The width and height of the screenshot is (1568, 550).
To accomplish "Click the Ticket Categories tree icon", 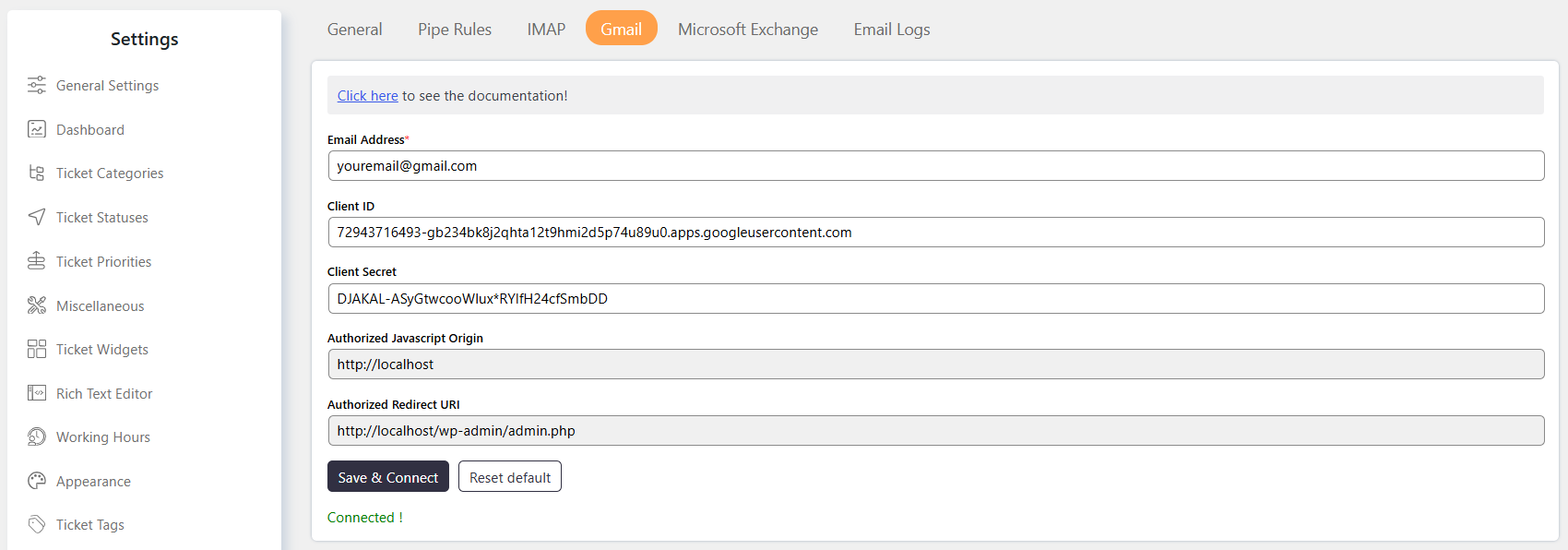I will (37, 173).
